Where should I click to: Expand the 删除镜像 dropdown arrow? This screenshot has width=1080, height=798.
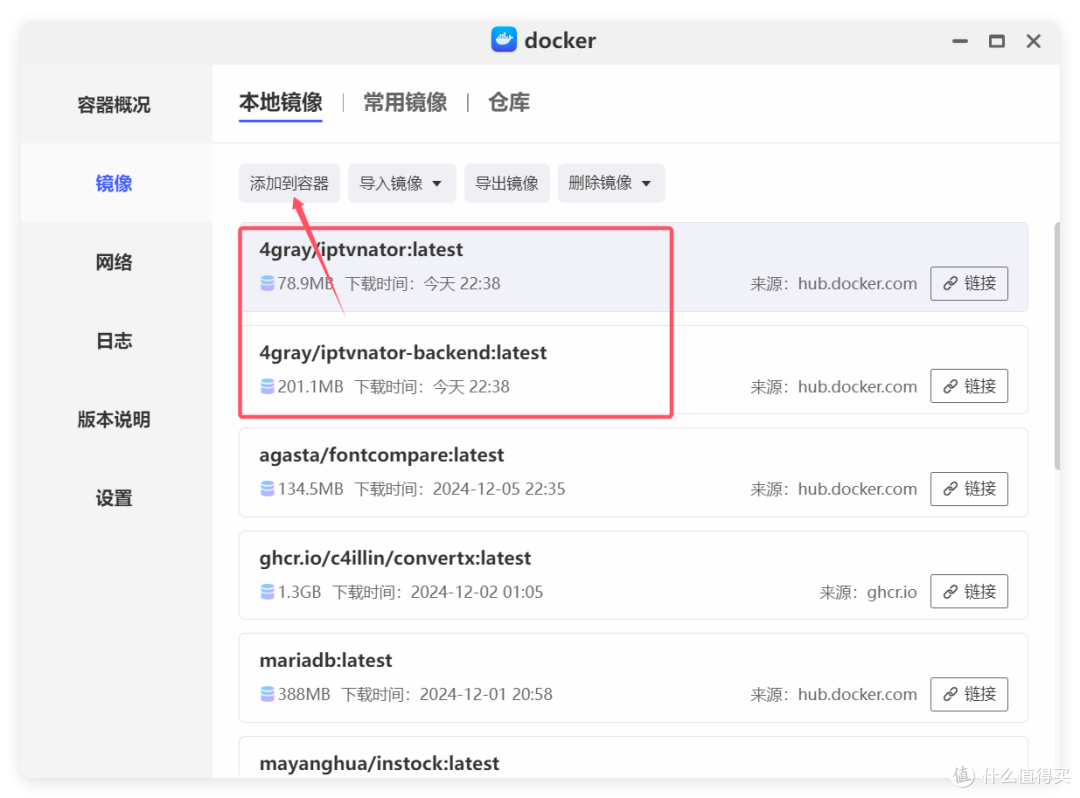click(x=648, y=183)
